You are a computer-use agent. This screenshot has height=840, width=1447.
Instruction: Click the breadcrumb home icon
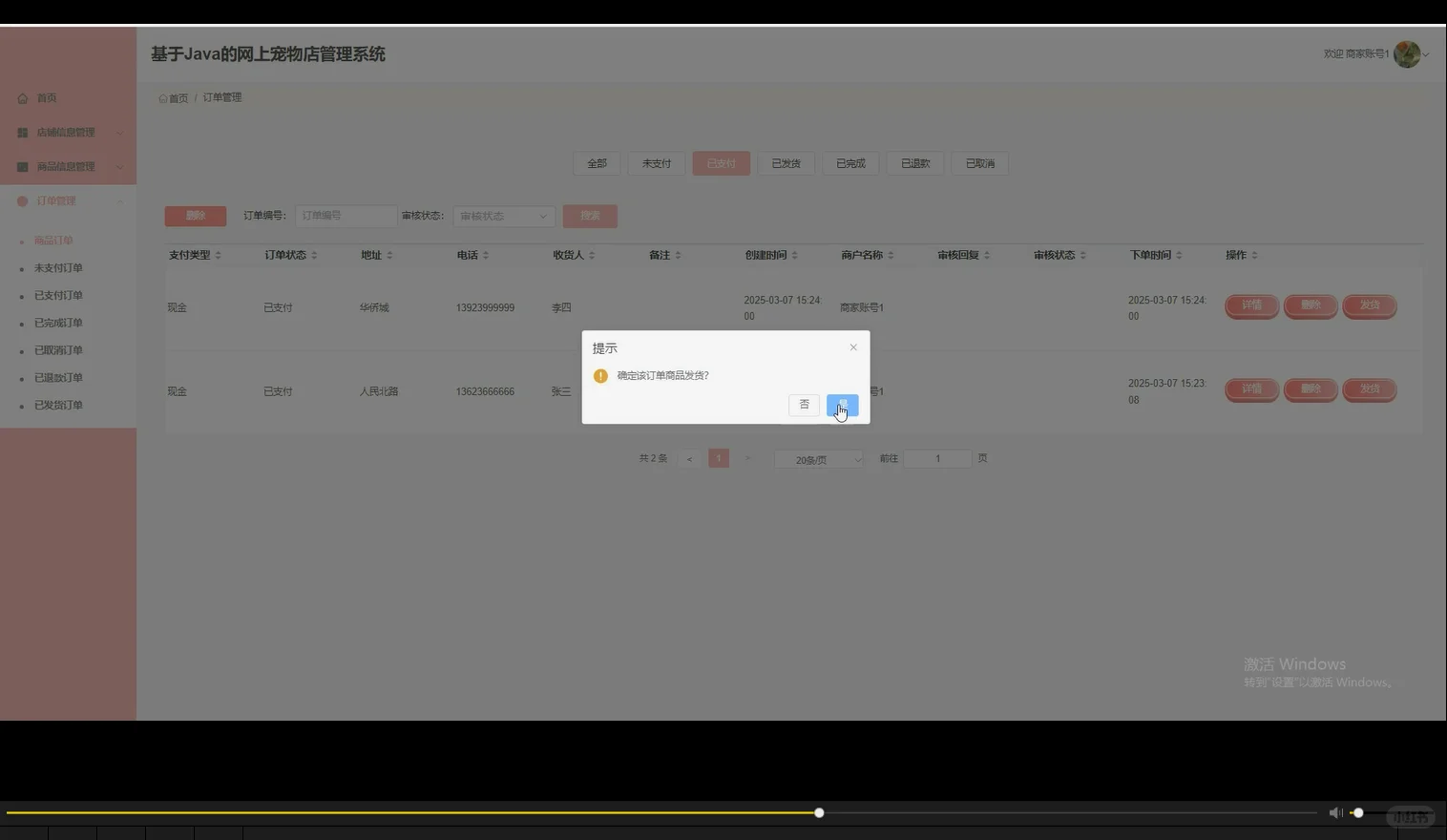pyautogui.click(x=163, y=98)
